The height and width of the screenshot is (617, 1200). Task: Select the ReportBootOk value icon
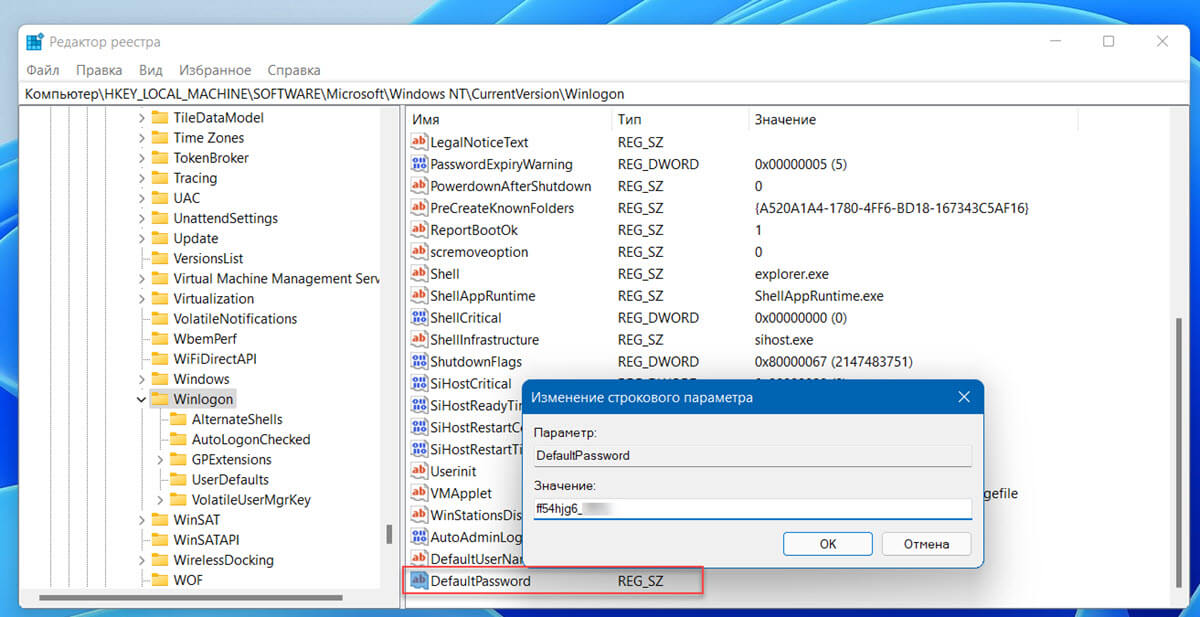[419, 230]
